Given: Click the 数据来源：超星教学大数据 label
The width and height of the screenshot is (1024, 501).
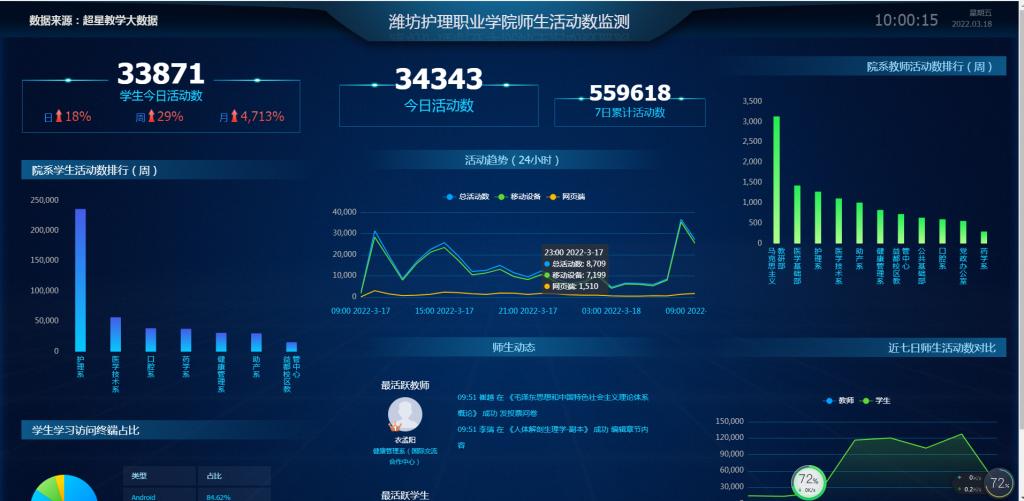Looking at the screenshot, I should tap(93, 20).
